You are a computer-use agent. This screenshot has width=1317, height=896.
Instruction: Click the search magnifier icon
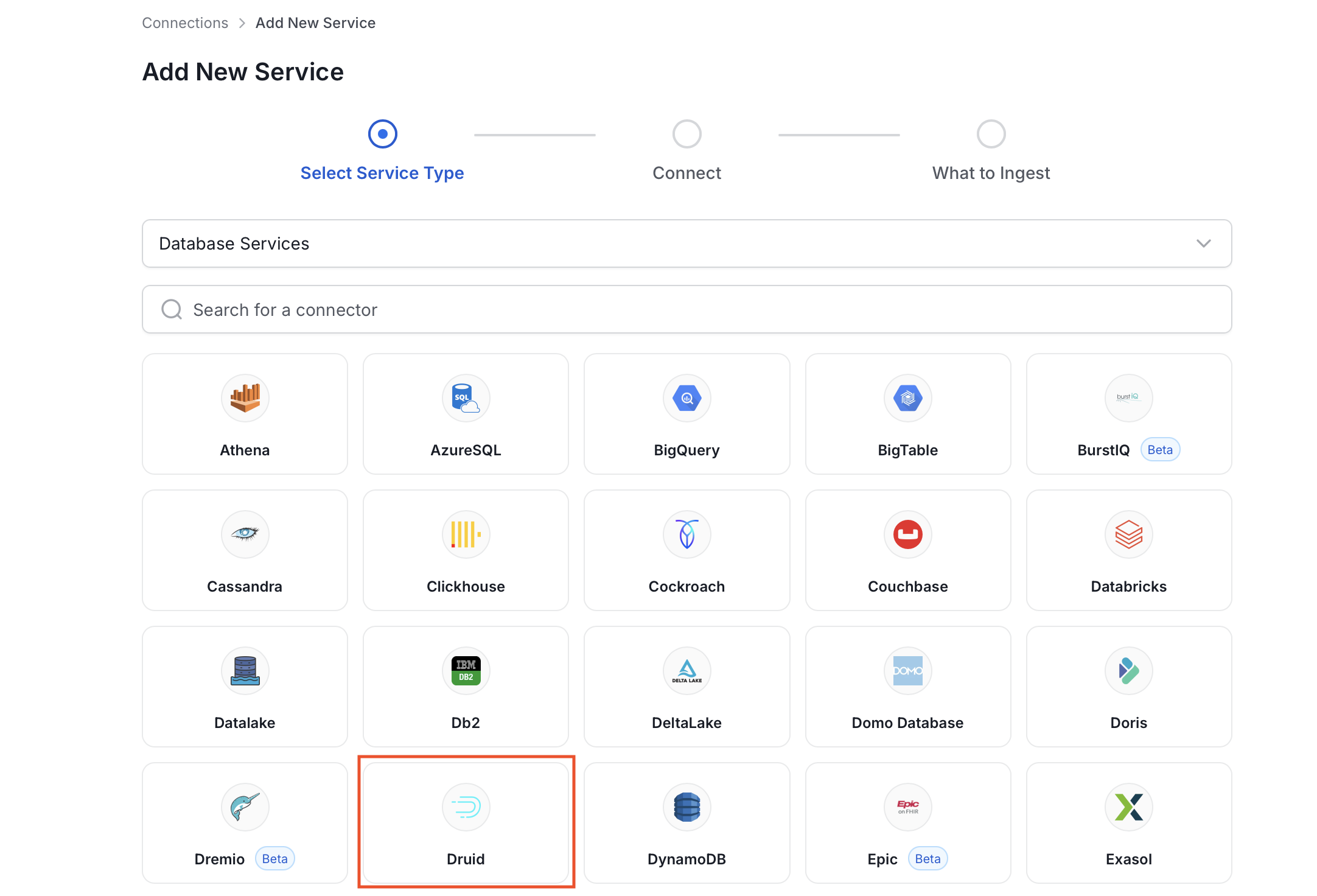coord(172,309)
